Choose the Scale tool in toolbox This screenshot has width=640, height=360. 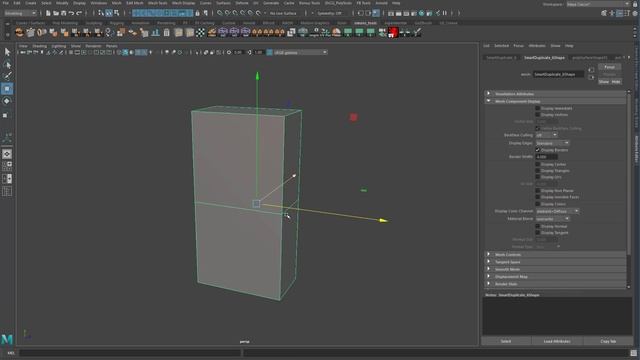pyautogui.click(x=5, y=116)
